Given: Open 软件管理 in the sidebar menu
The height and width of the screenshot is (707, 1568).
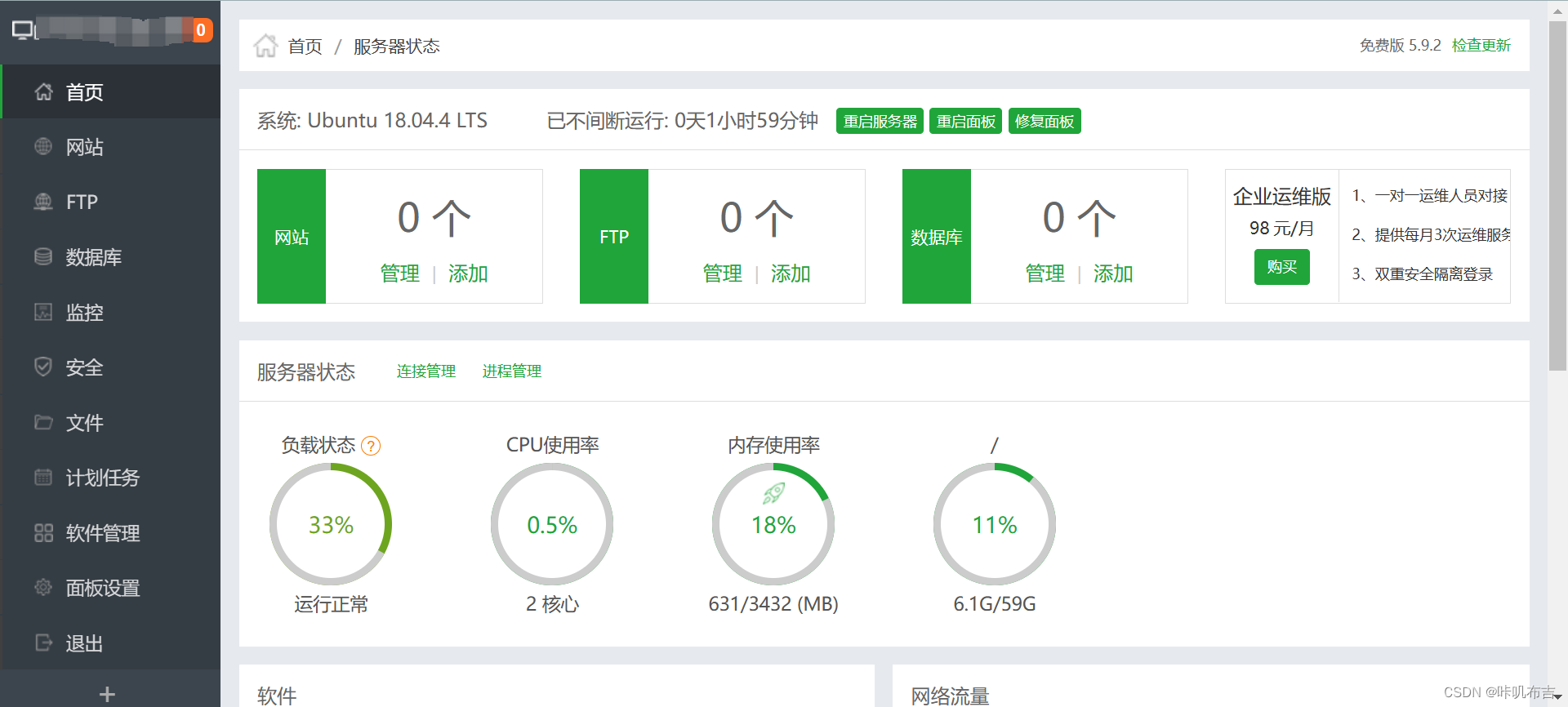Looking at the screenshot, I should click(x=110, y=532).
